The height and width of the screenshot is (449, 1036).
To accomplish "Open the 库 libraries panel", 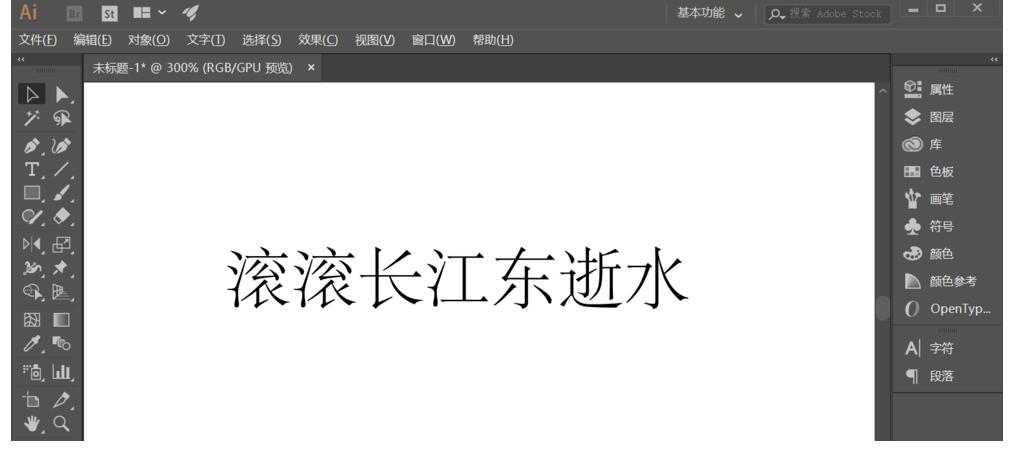I will [924, 145].
